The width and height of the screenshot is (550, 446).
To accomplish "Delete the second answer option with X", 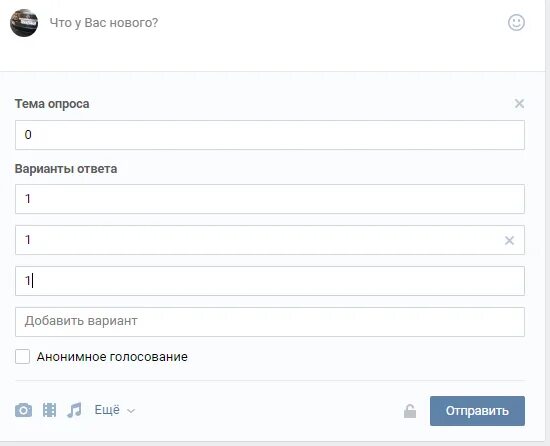I will (x=509, y=240).
